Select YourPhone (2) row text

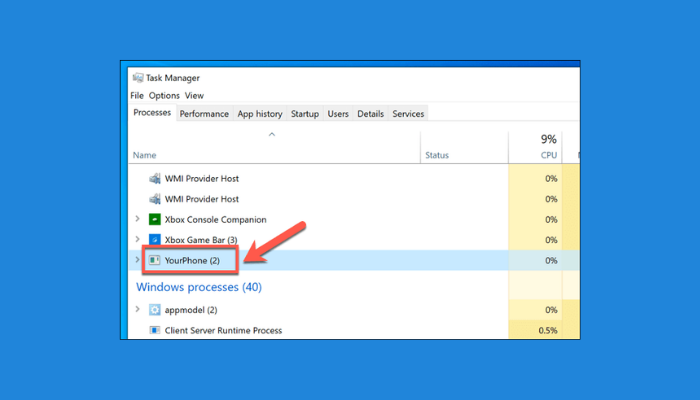tap(192, 261)
